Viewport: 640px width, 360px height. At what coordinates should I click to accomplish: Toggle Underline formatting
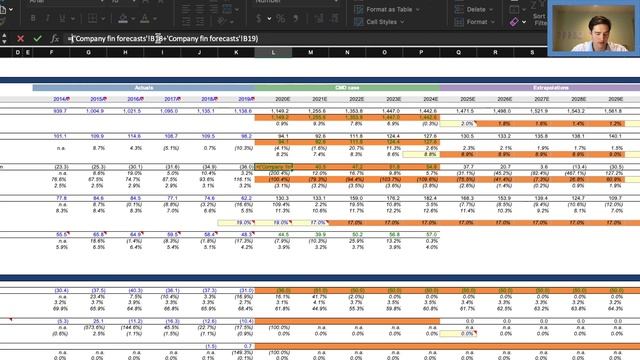[x=62, y=18]
